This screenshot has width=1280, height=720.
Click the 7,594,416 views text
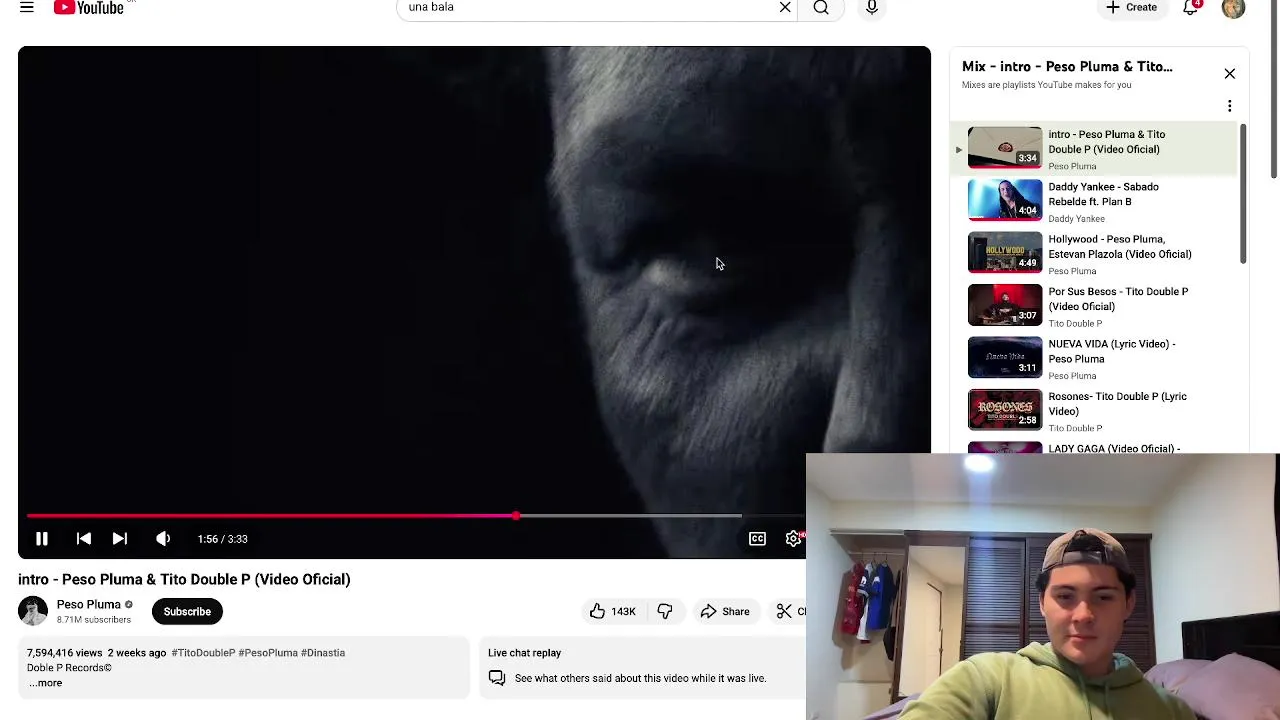(64, 653)
